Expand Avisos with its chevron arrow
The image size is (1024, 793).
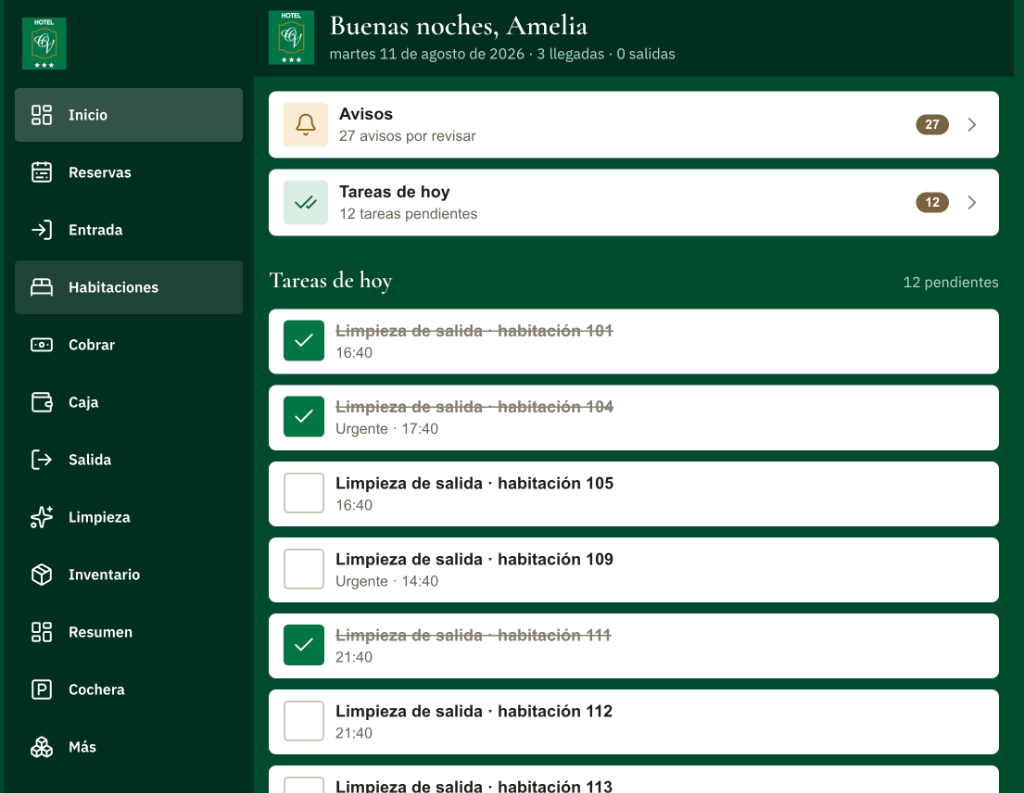pyautogui.click(x=972, y=125)
